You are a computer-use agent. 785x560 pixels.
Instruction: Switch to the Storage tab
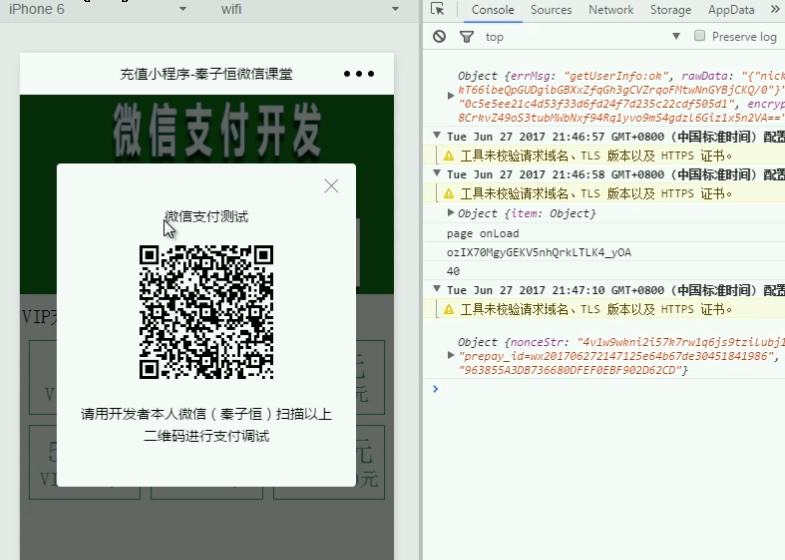click(x=670, y=10)
